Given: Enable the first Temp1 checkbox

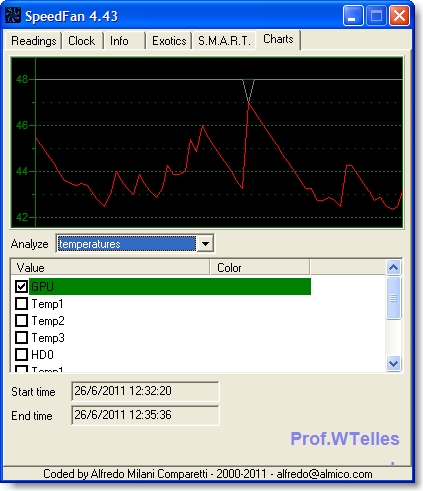Looking at the screenshot, I should click(x=22, y=304).
